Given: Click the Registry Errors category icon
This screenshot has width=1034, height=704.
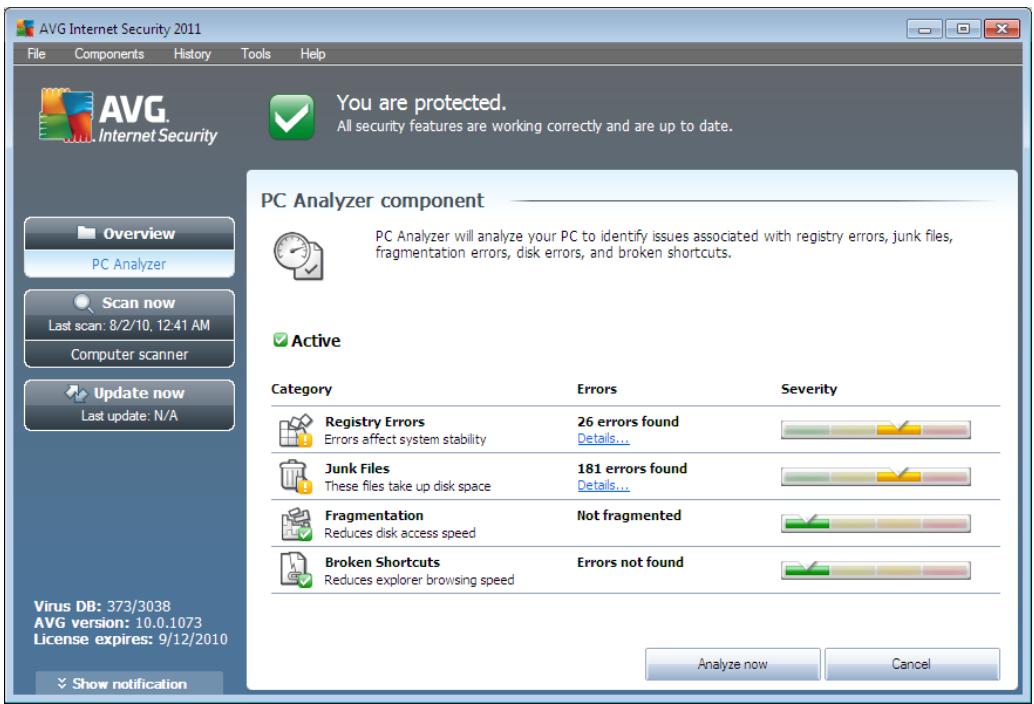Looking at the screenshot, I should (295, 430).
